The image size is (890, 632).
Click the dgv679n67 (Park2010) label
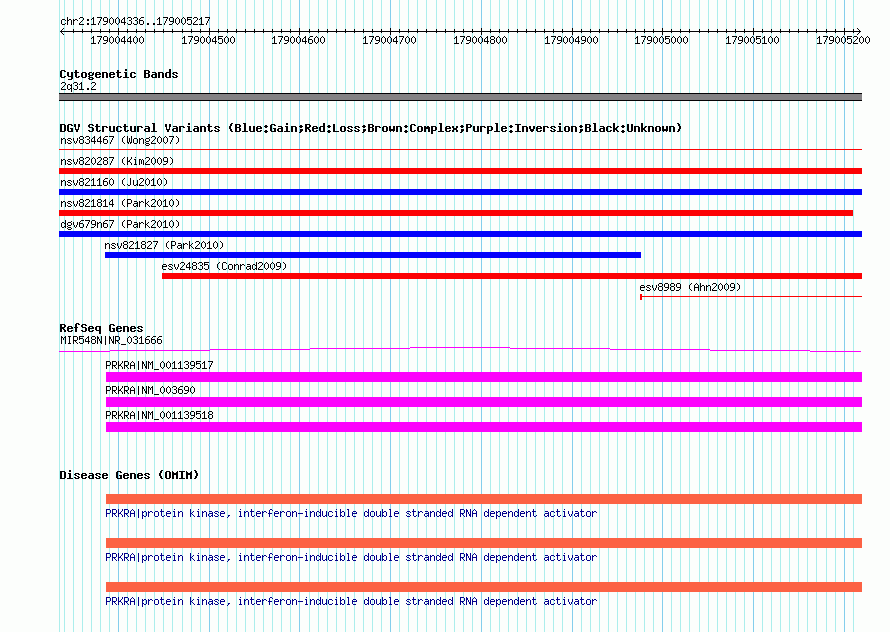coord(120,224)
